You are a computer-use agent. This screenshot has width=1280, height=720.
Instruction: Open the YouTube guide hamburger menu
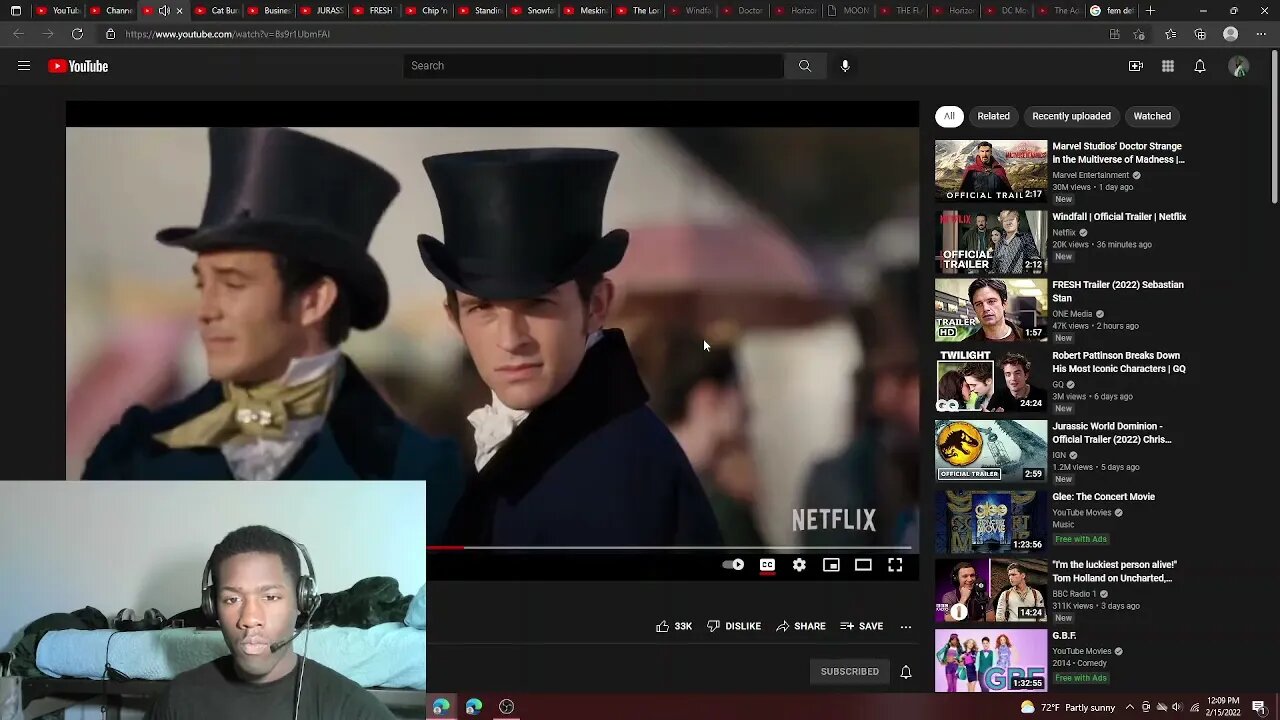pos(24,66)
